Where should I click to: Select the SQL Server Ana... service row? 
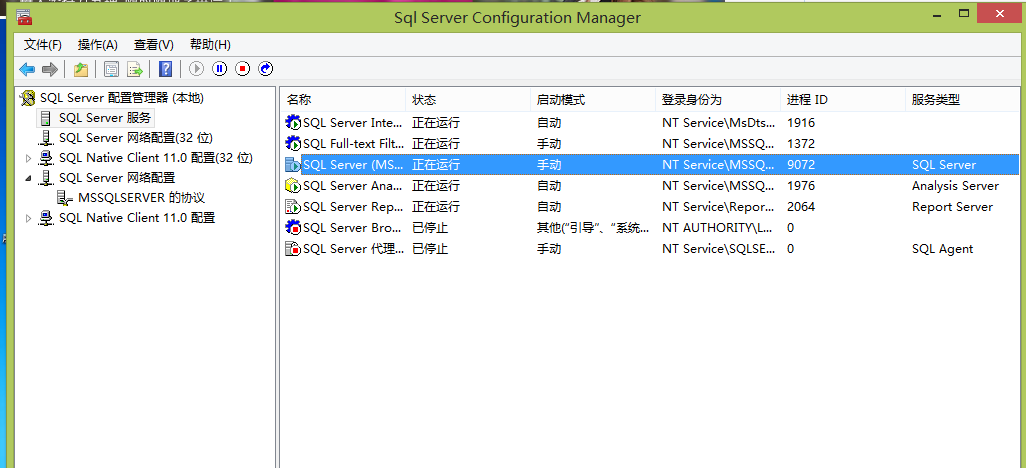click(x=652, y=186)
